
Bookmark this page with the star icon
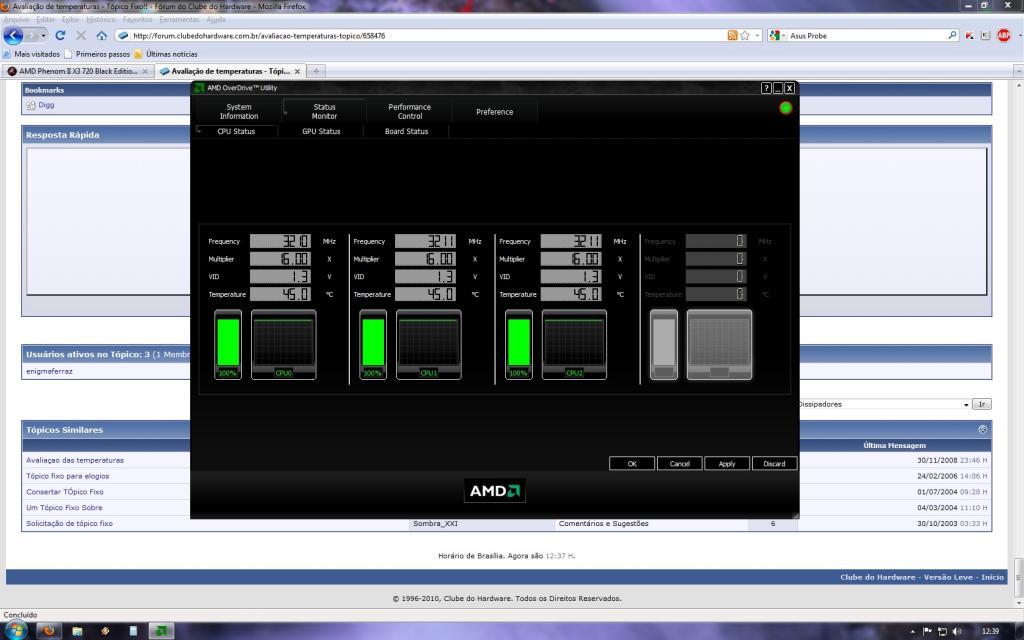click(x=744, y=35)
